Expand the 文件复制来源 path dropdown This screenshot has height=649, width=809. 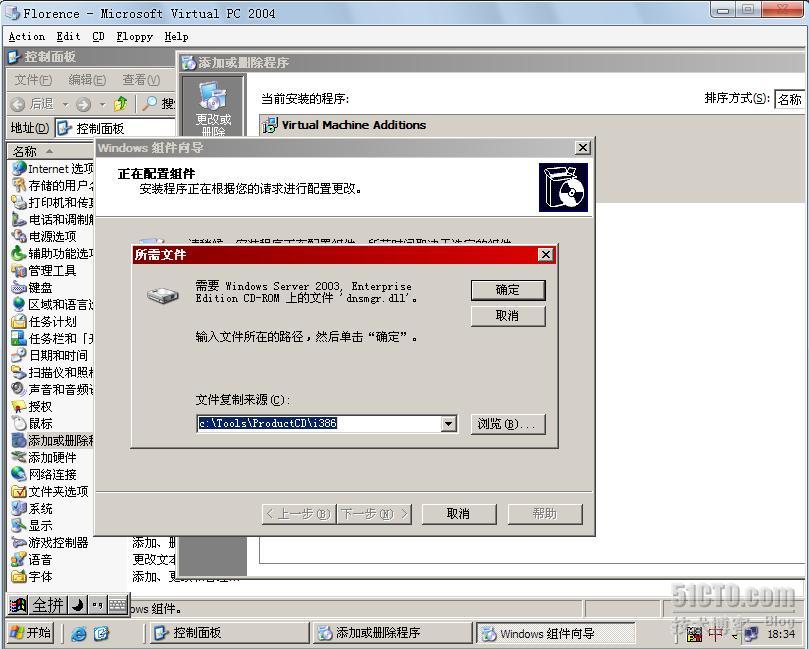coord(448,424)
